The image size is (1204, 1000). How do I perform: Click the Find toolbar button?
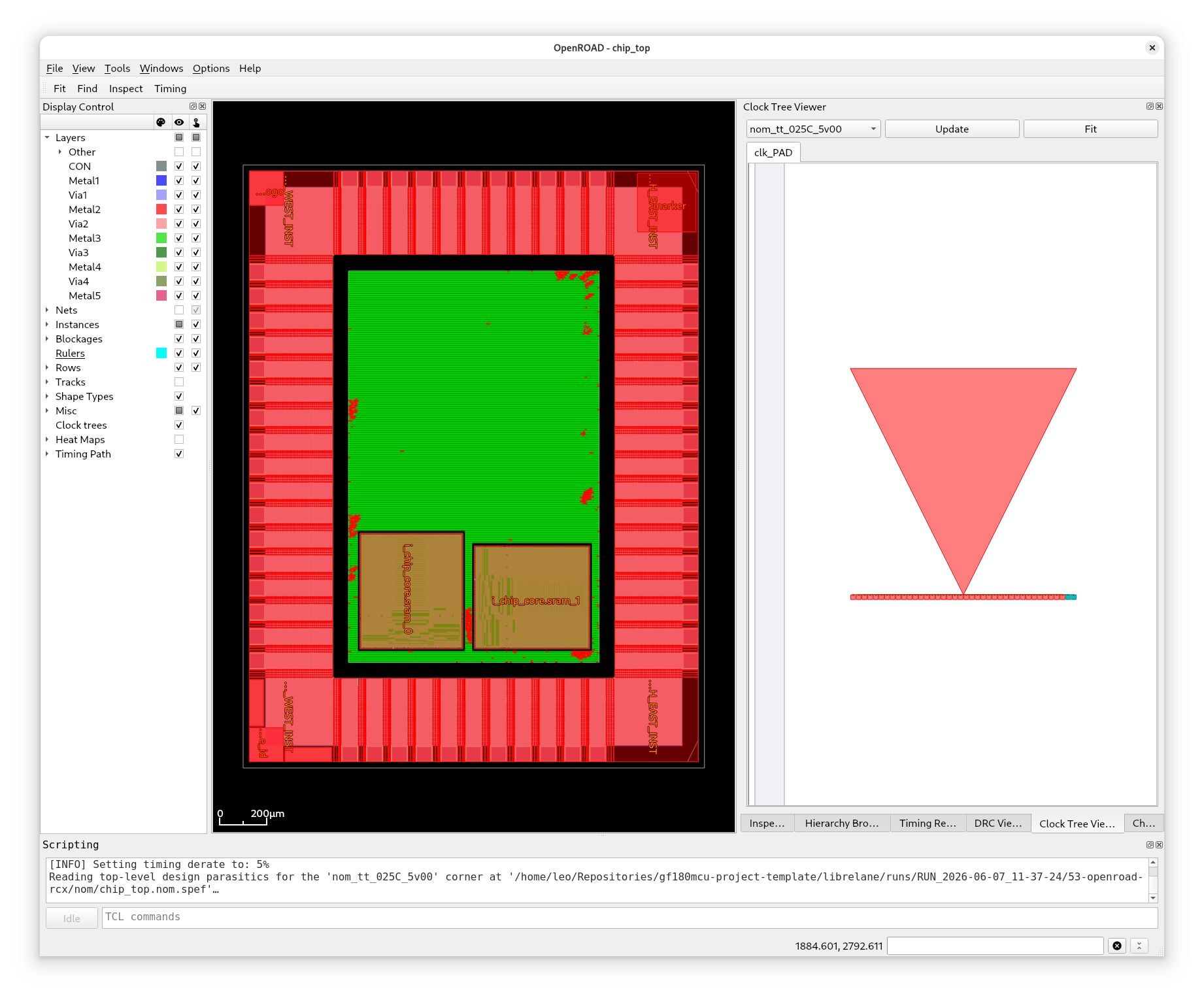click(x=87, y=88)
